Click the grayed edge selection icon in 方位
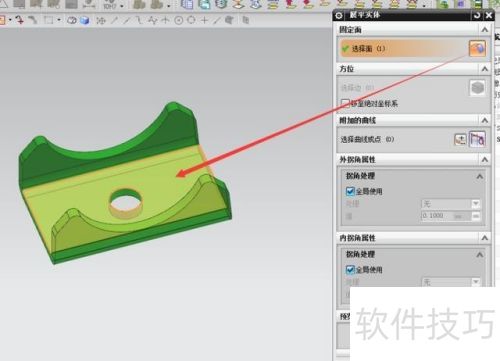 click(x=477, y=88)
